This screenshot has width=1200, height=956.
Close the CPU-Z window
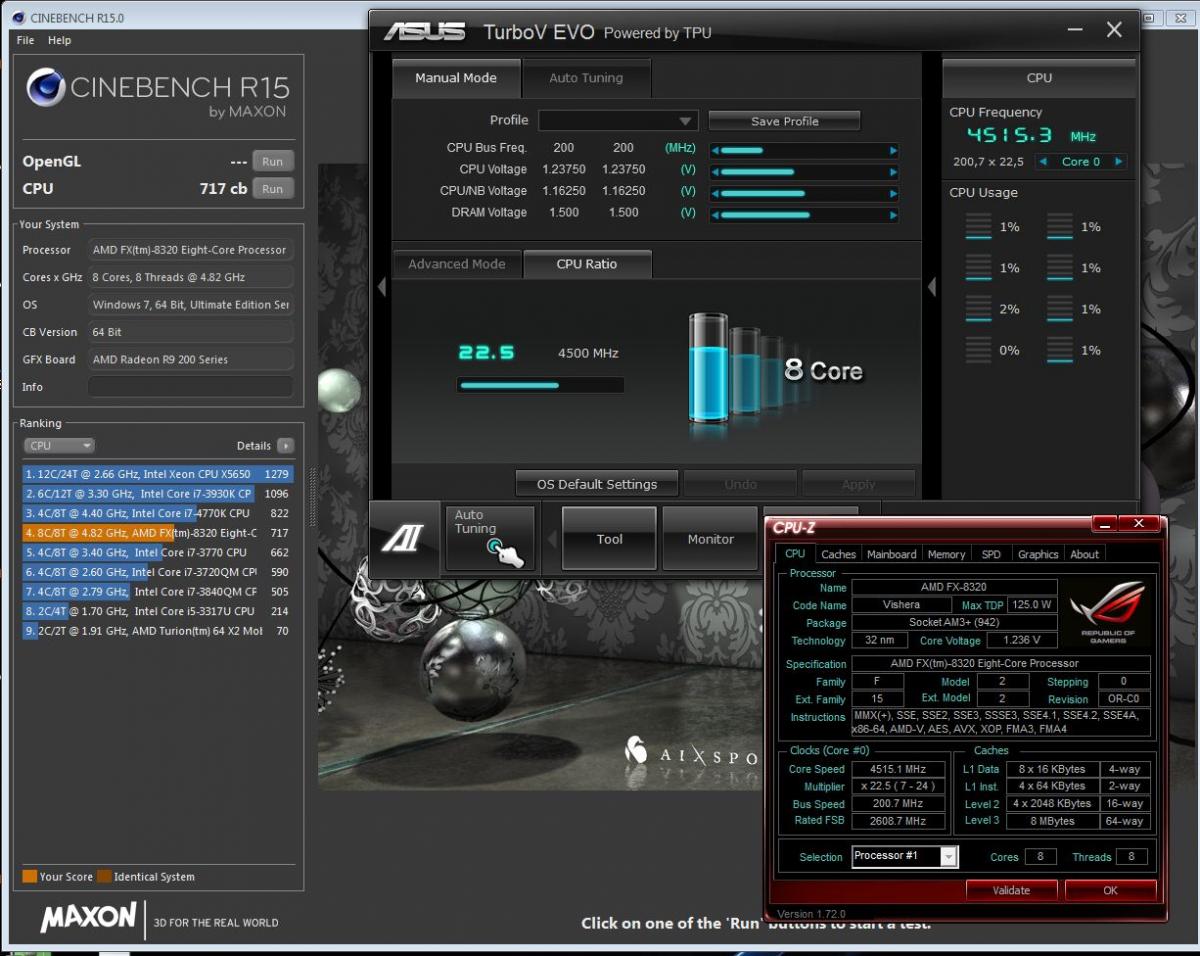(1139, 523)
